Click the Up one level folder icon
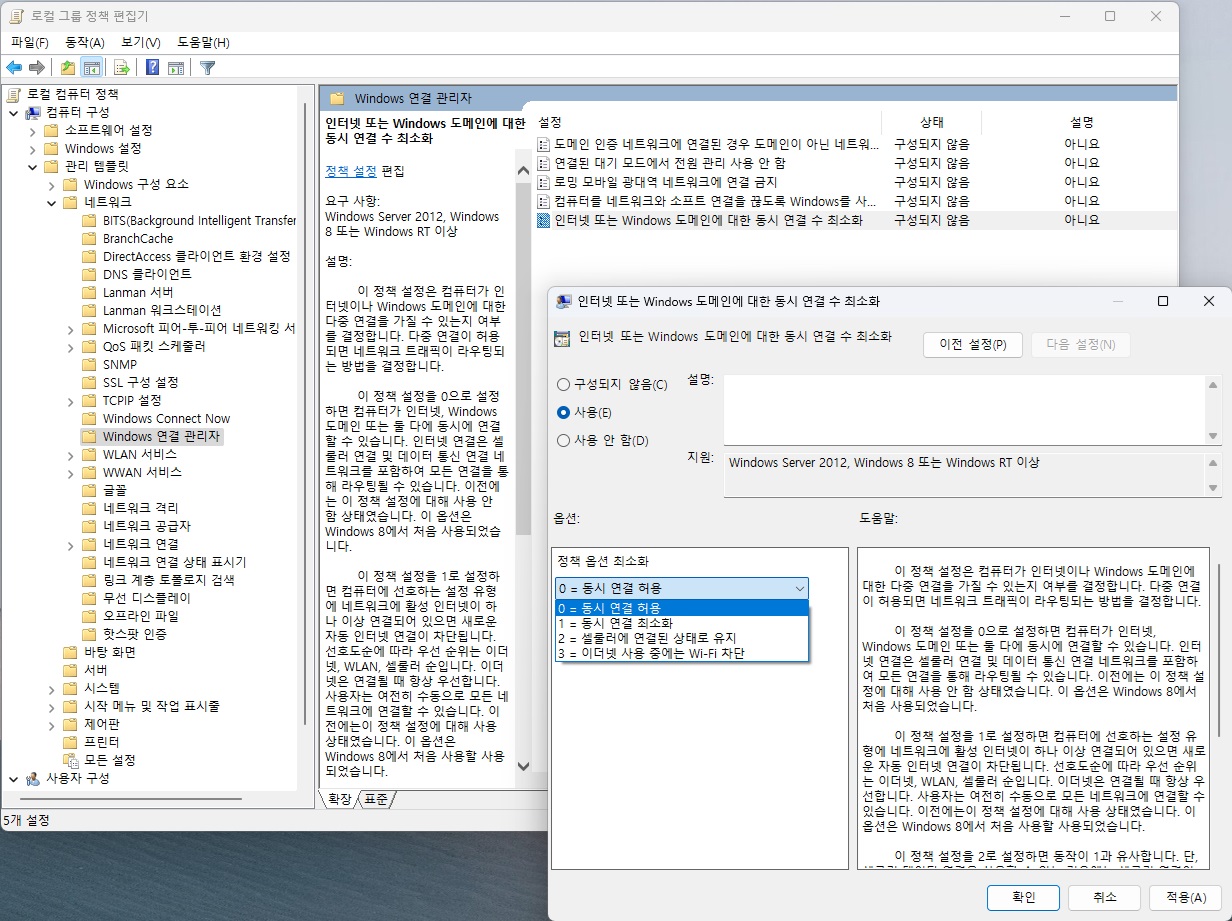 pyautogui.click(x=67, y=68)
